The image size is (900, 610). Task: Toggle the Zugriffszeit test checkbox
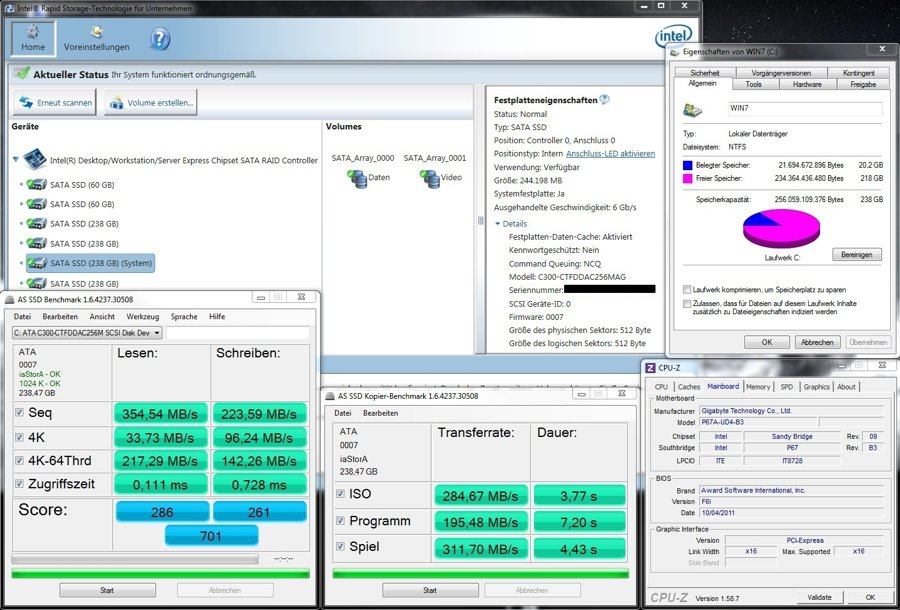(x=20, y=484)
